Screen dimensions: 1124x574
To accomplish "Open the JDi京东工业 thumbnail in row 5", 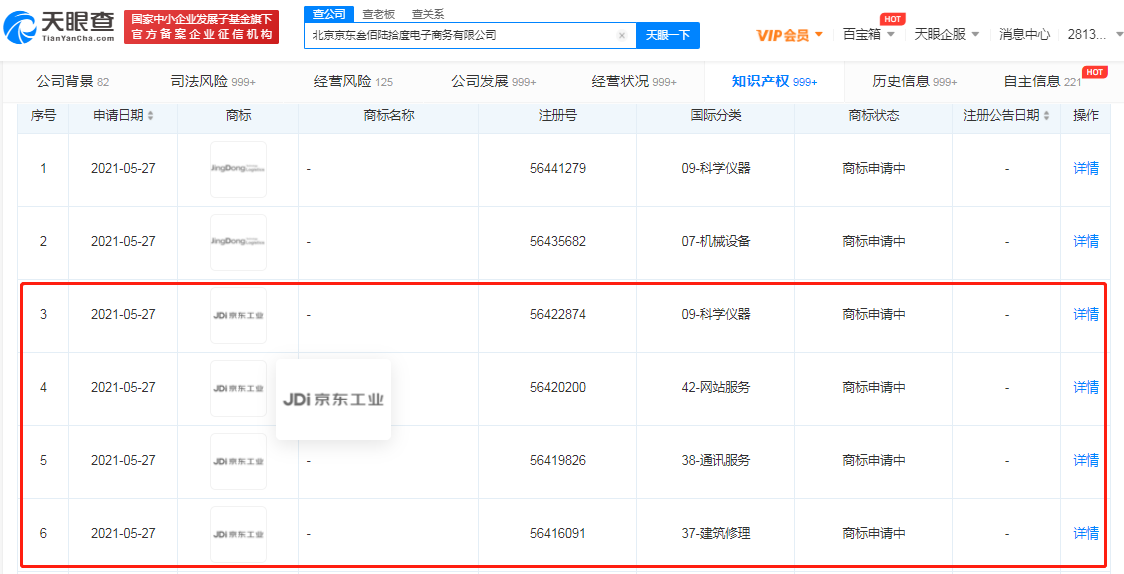I will (x=239, y=461).
